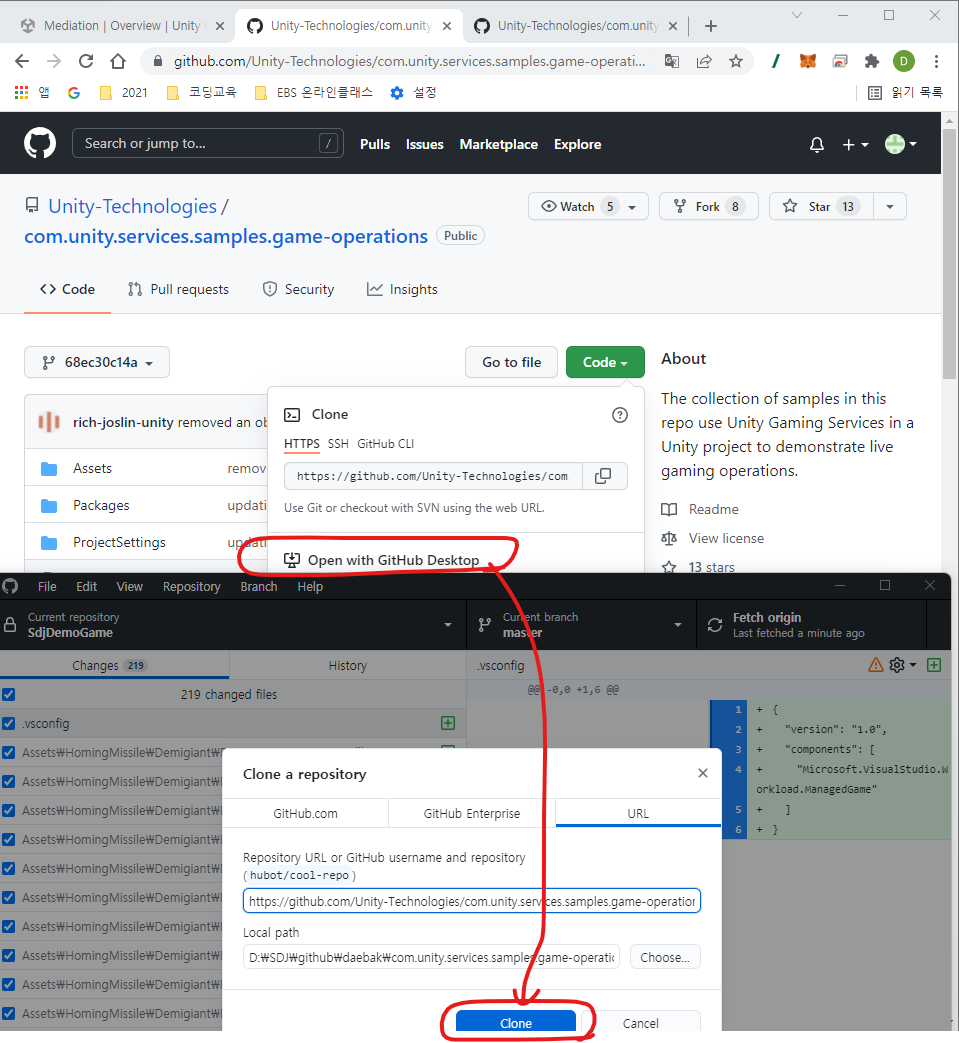Click the Chrome reload page icon
The height and width of the screenshot is (1043, 959).
(86, 61)
